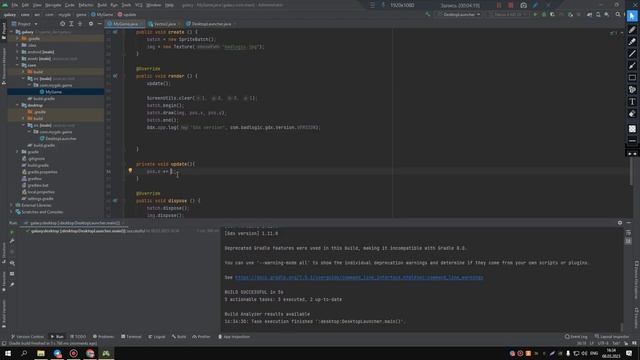Click the recorder stop button
The image size is (640, 360).
511,5
